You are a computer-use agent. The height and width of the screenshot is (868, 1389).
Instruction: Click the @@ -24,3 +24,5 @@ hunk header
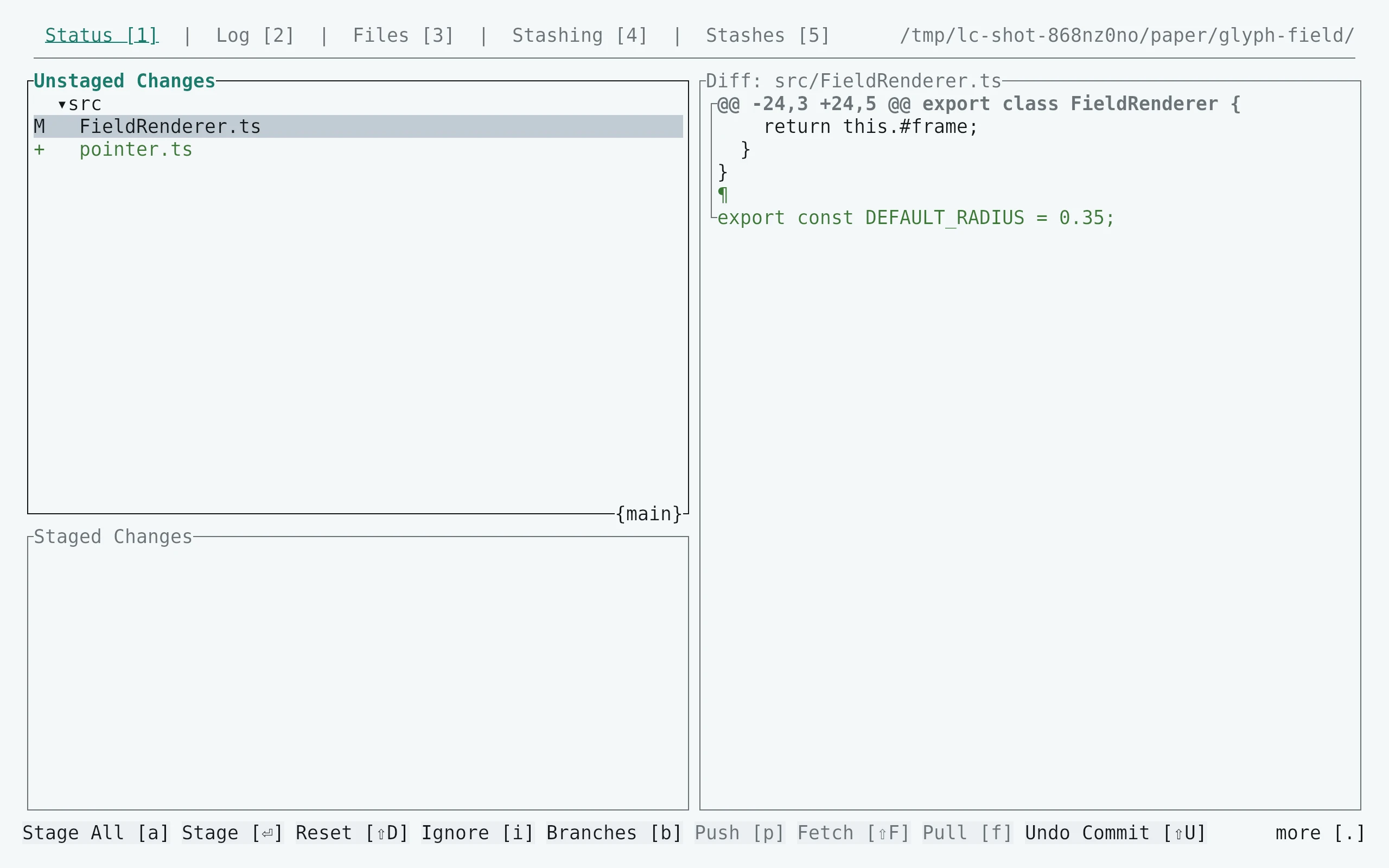979,104
